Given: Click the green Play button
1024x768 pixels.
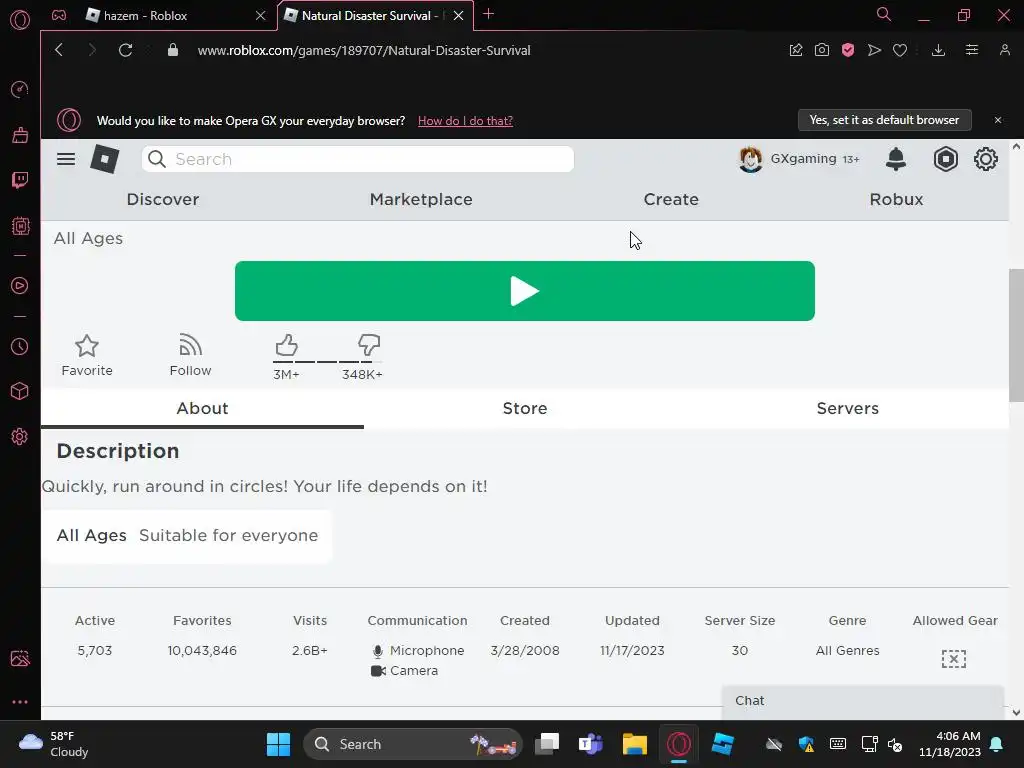Looking at the screenshot, I should point(524,291).
